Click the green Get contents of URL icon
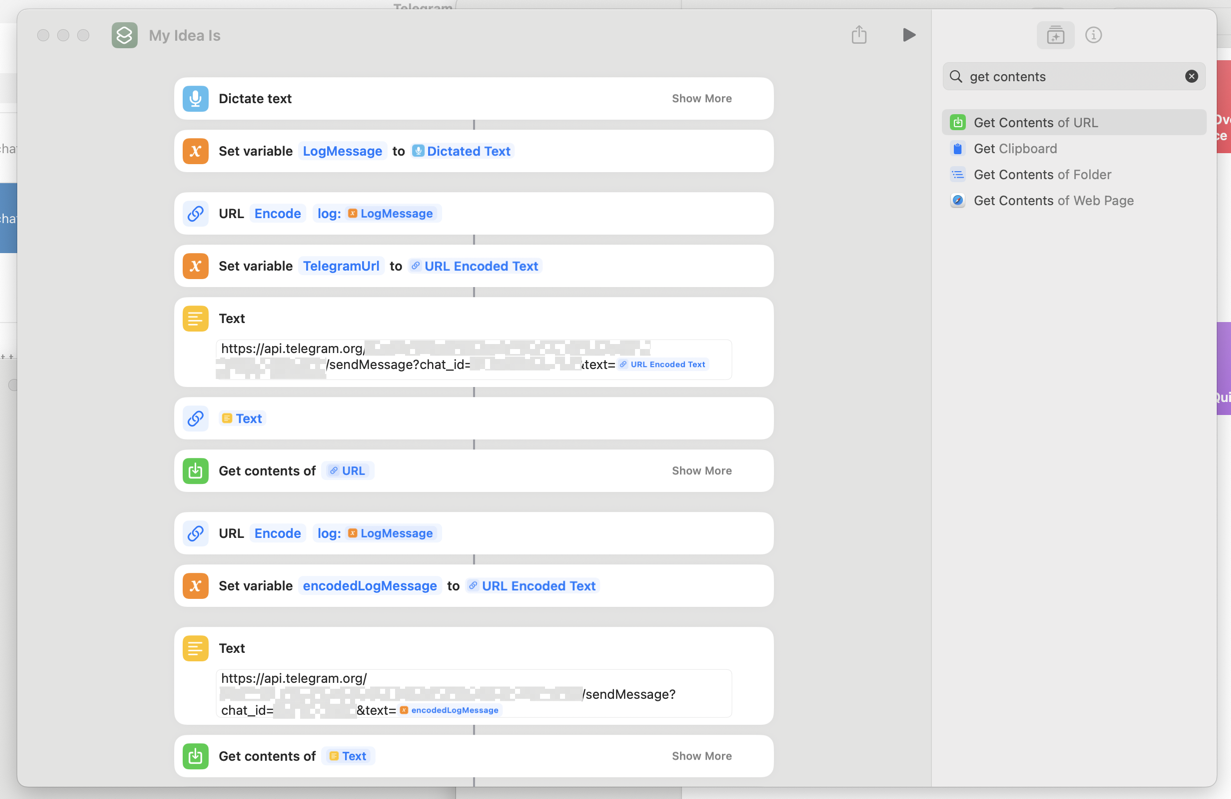 [x=195, y=470]
